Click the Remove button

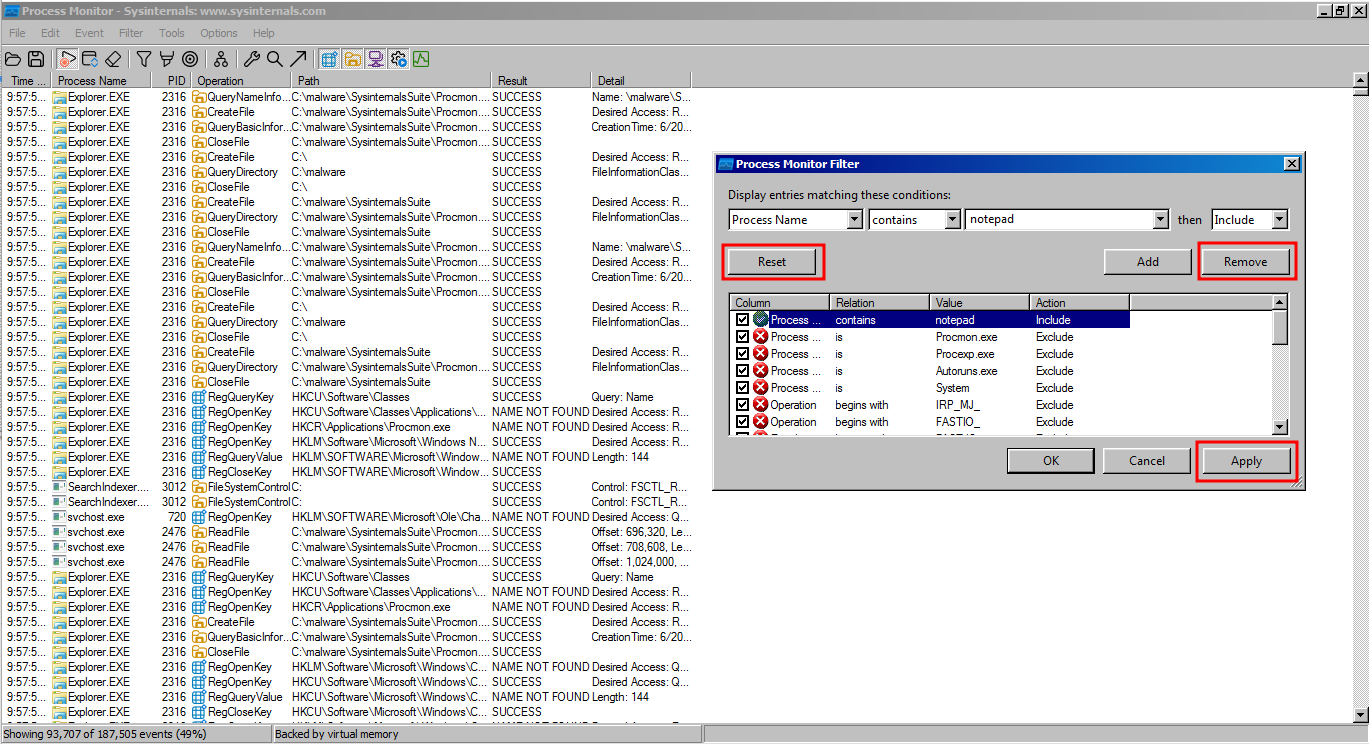[1246, 262]
